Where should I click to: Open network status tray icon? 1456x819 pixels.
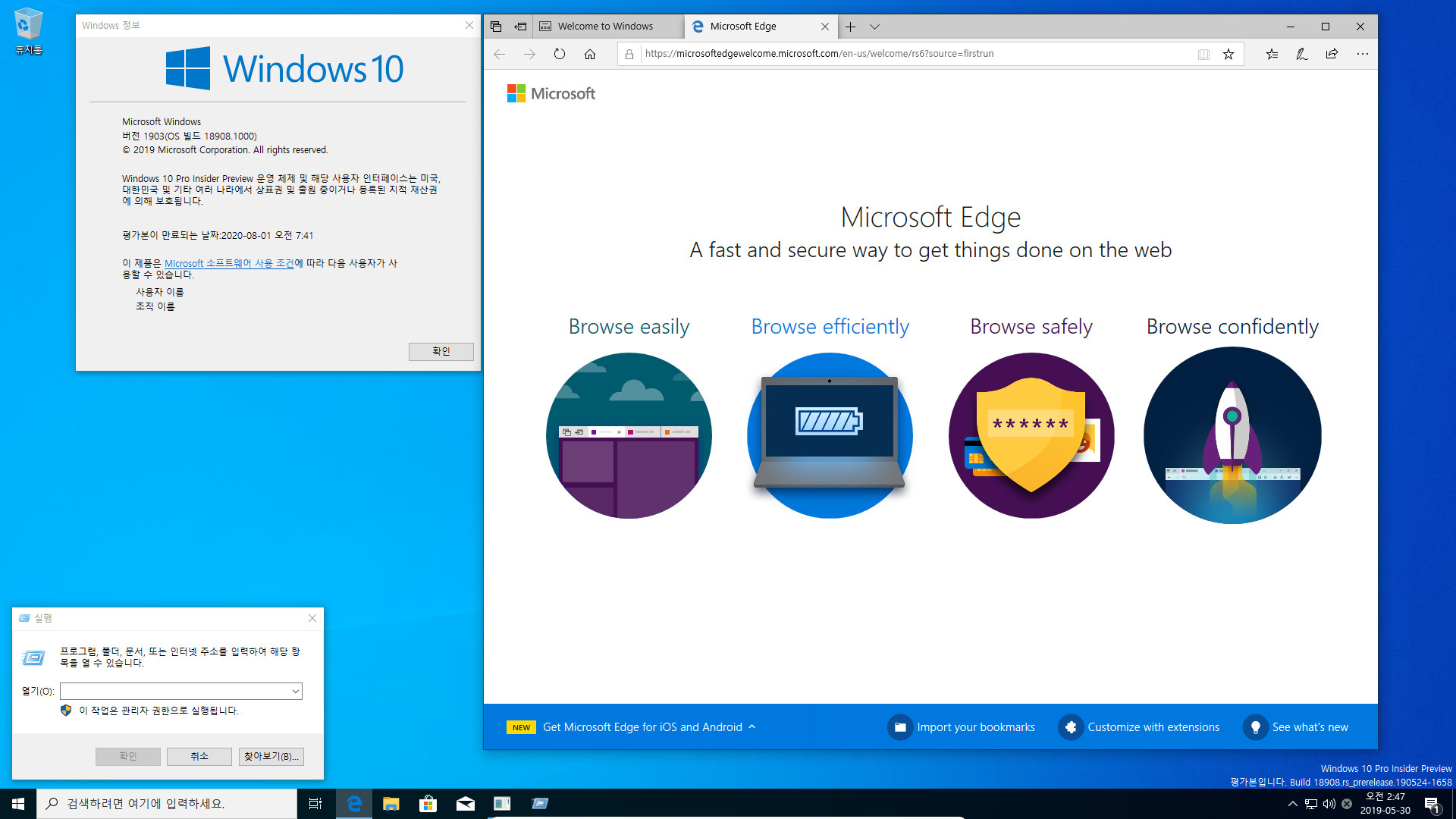[x=1311, y=804]
